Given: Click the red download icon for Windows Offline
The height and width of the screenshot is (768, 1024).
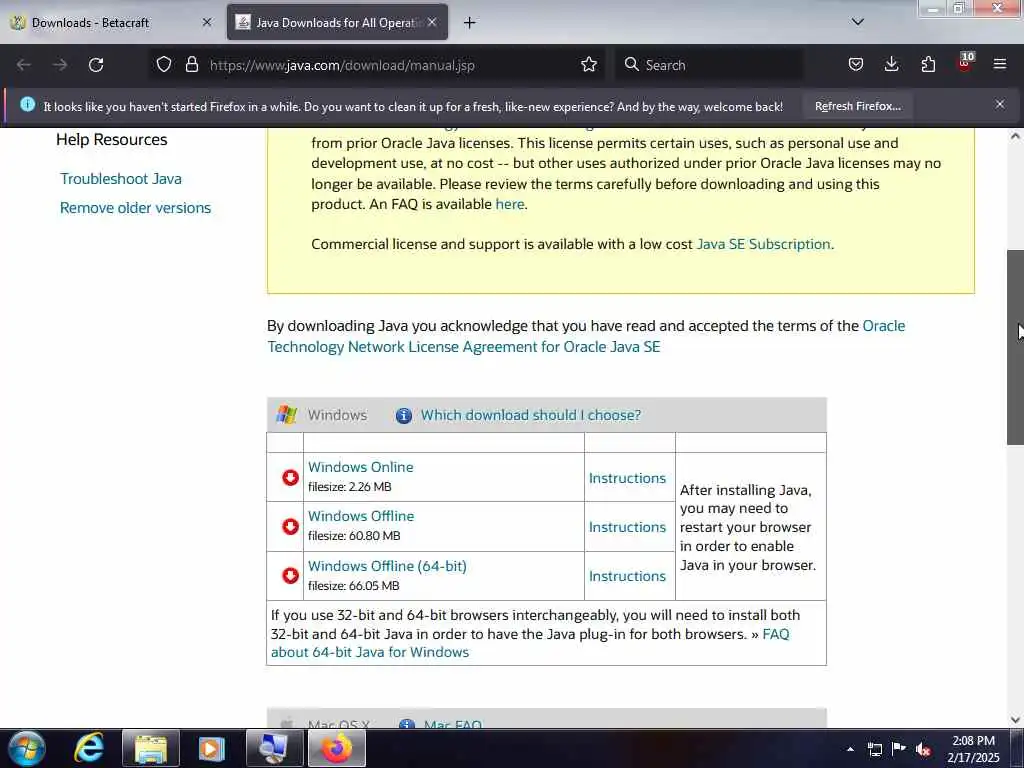Looking at the screenshot, I should click(x=291, y=526).
